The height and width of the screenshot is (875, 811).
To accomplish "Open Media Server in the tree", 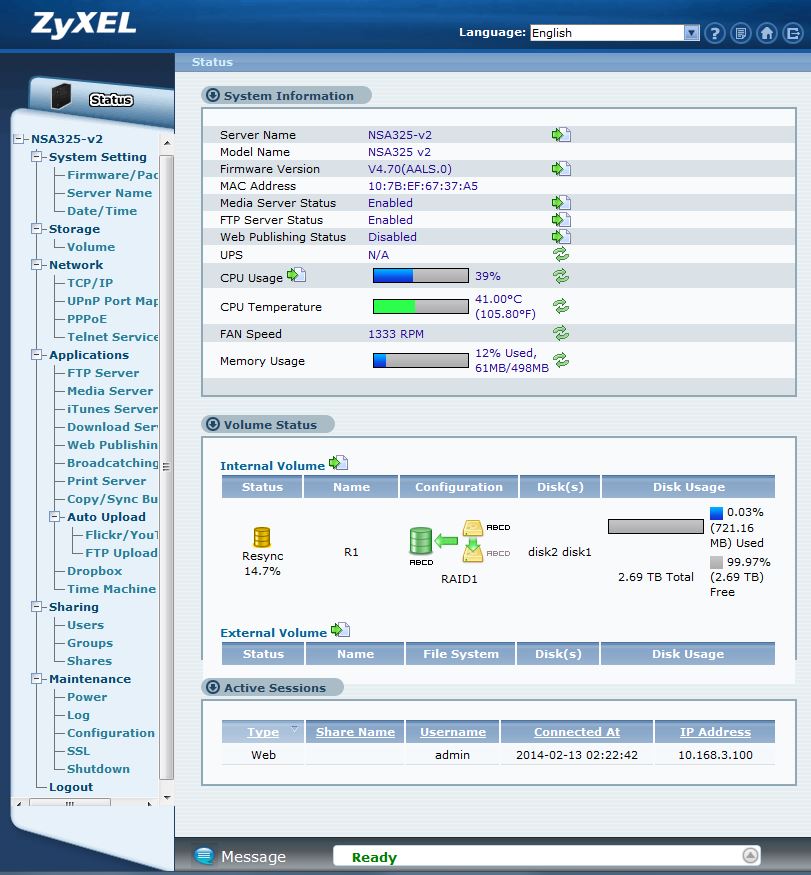I will [x=110, y=391].
